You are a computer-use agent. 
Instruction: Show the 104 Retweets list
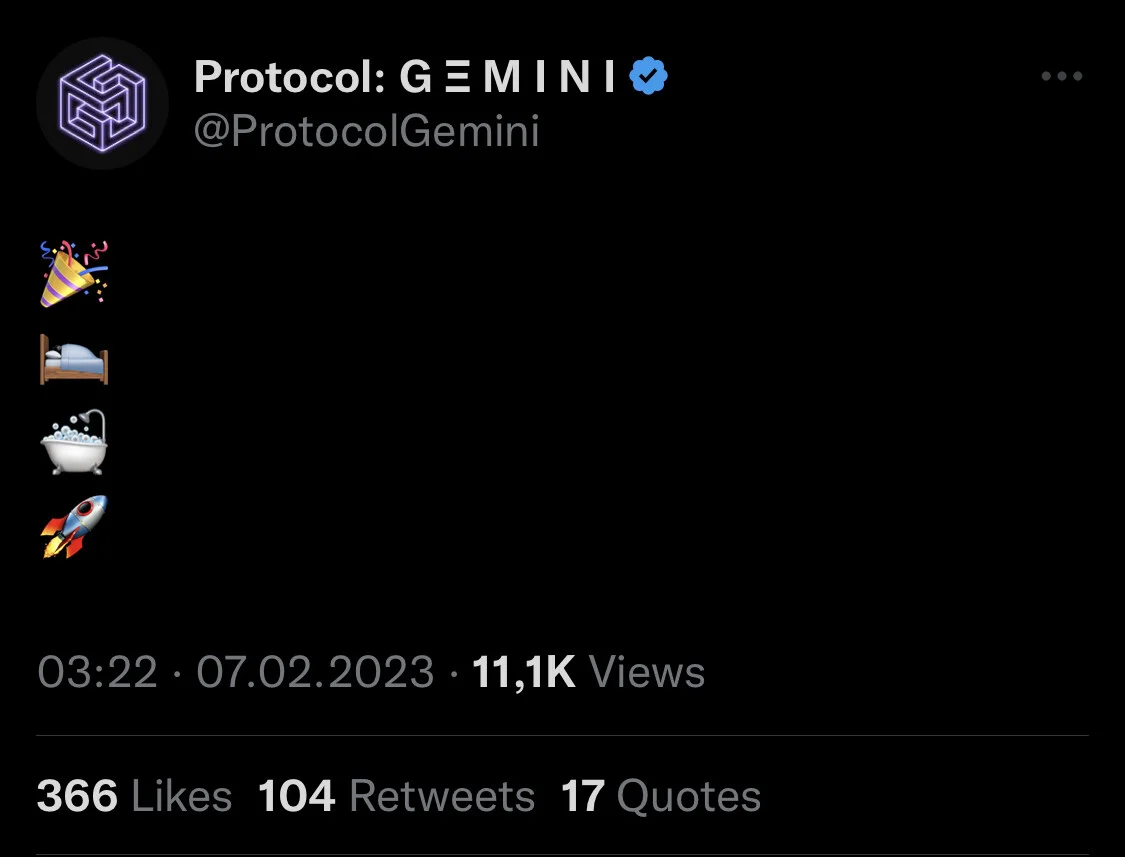pyautogui.click(x=397, y=796)
